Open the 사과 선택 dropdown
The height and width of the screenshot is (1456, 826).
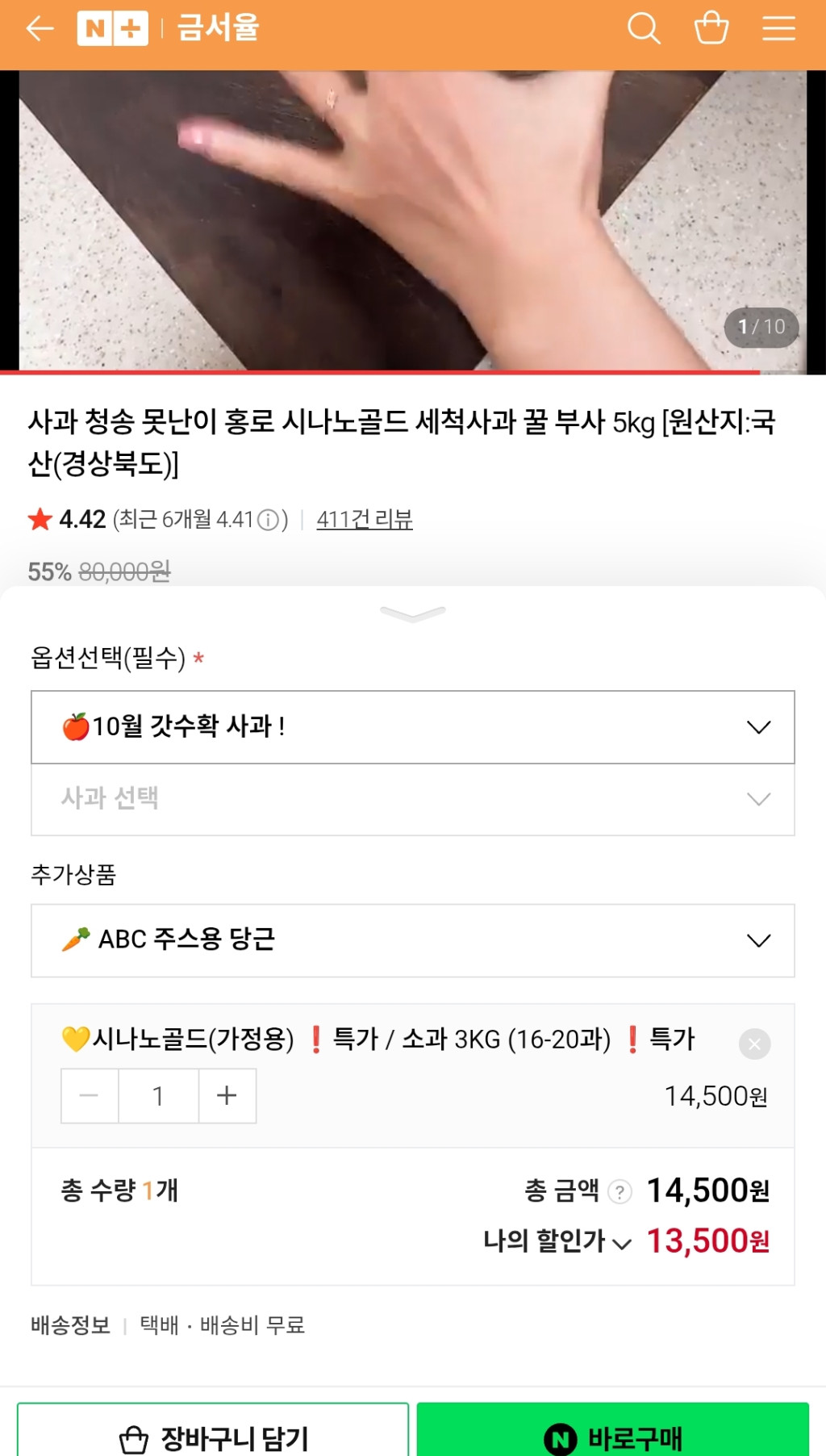[x=412, y=799]
